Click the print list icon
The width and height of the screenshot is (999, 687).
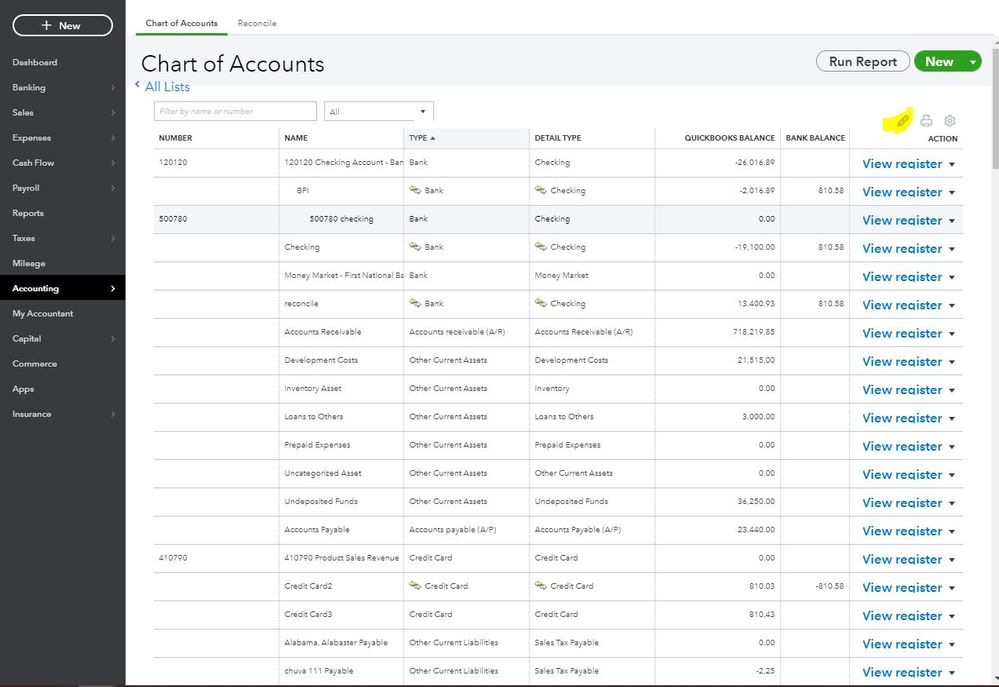click(x=926, y=120)
